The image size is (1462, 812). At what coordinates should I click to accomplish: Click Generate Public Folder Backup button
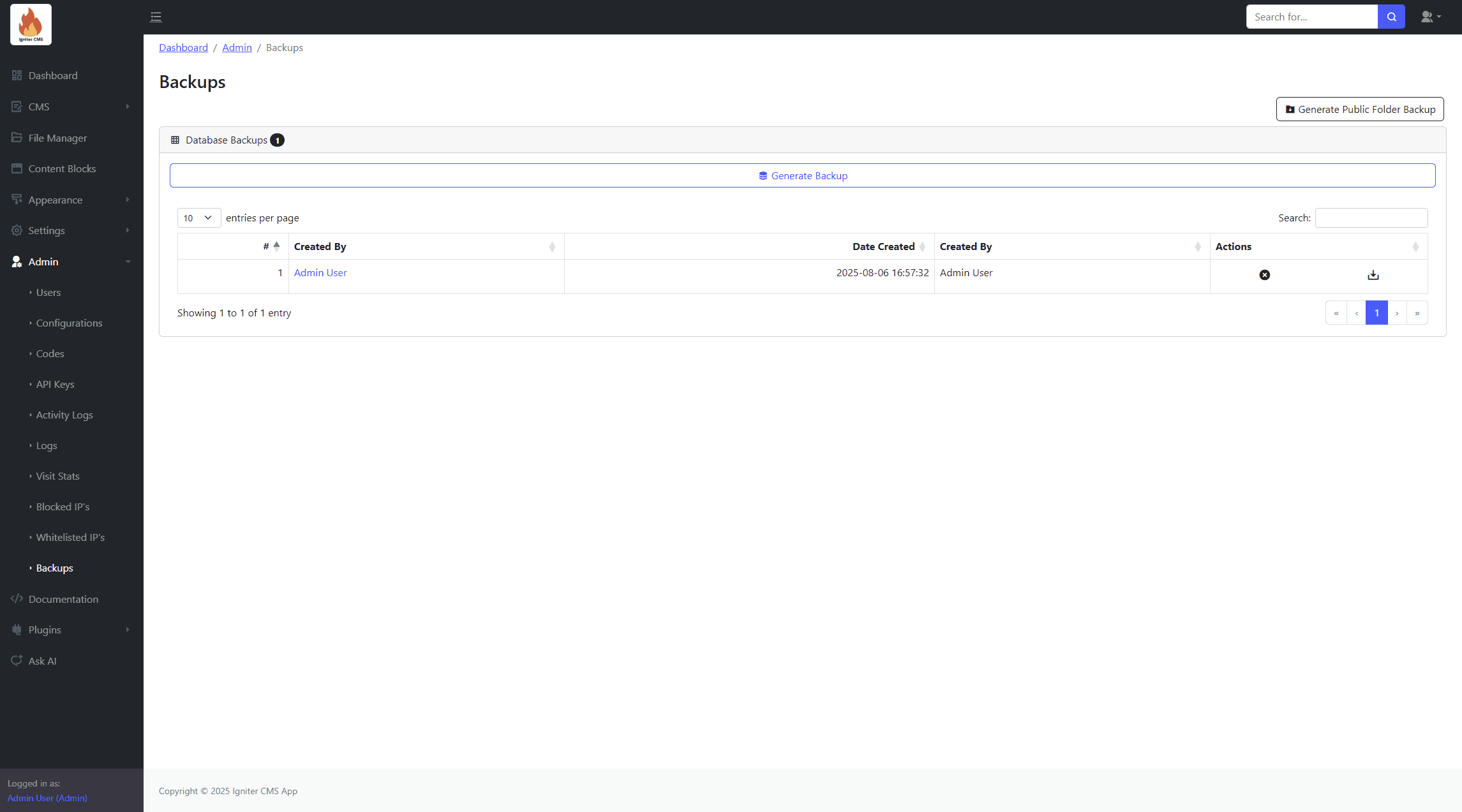pos(1359,109)
